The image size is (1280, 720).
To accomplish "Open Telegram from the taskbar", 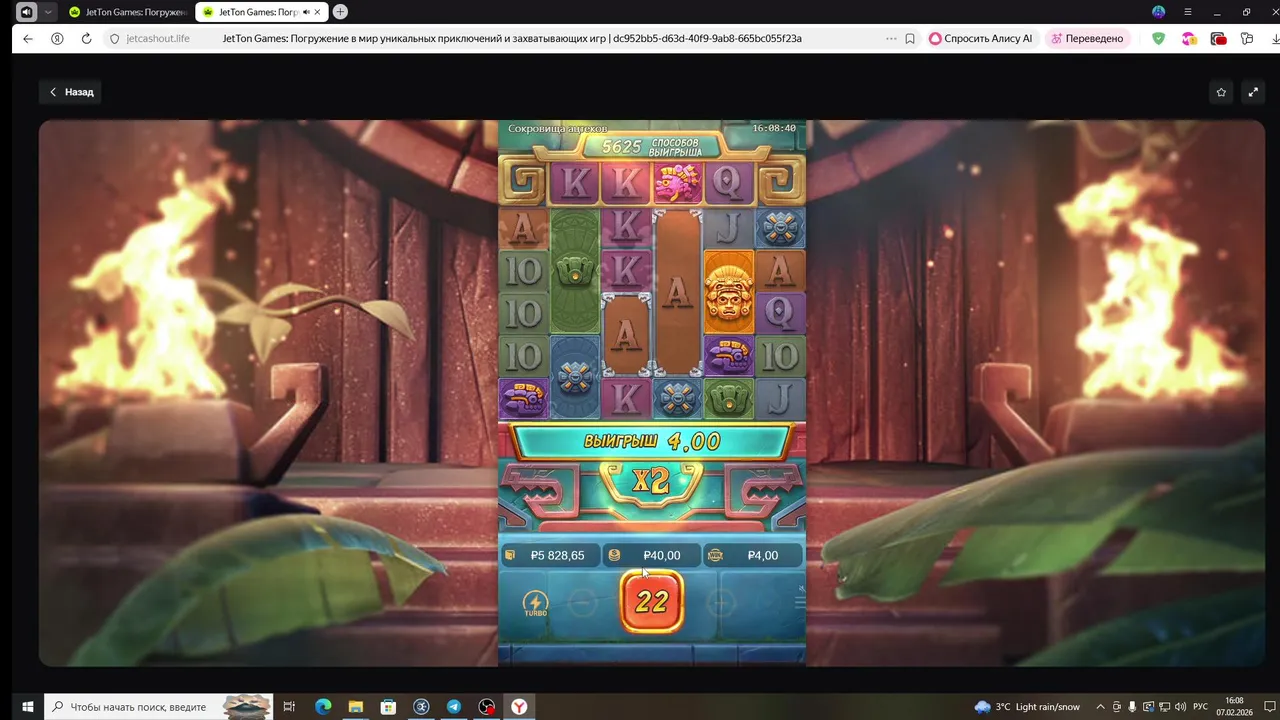I will pos(454,707).
